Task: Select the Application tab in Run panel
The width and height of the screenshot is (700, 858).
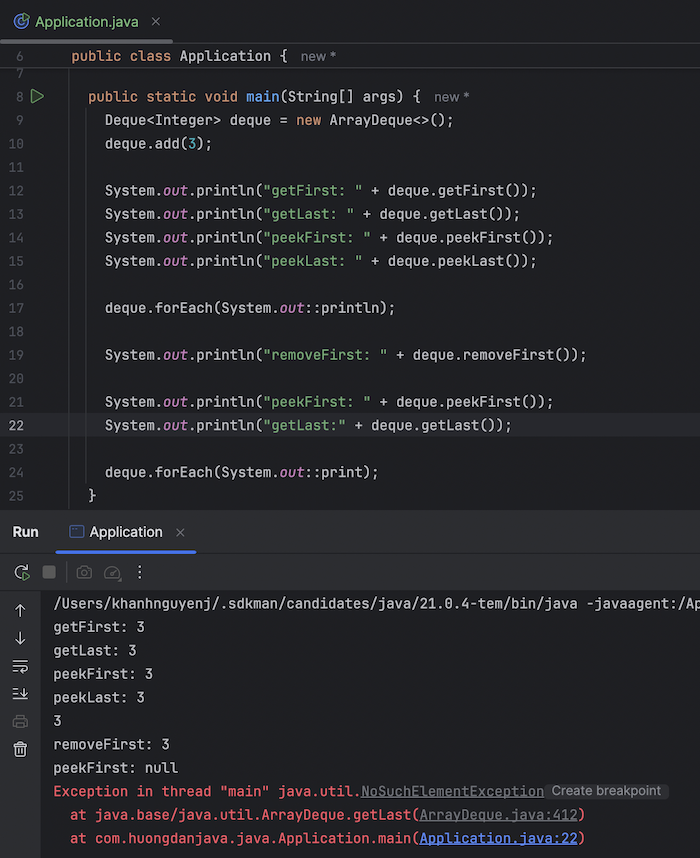Action: click(125, 532)
